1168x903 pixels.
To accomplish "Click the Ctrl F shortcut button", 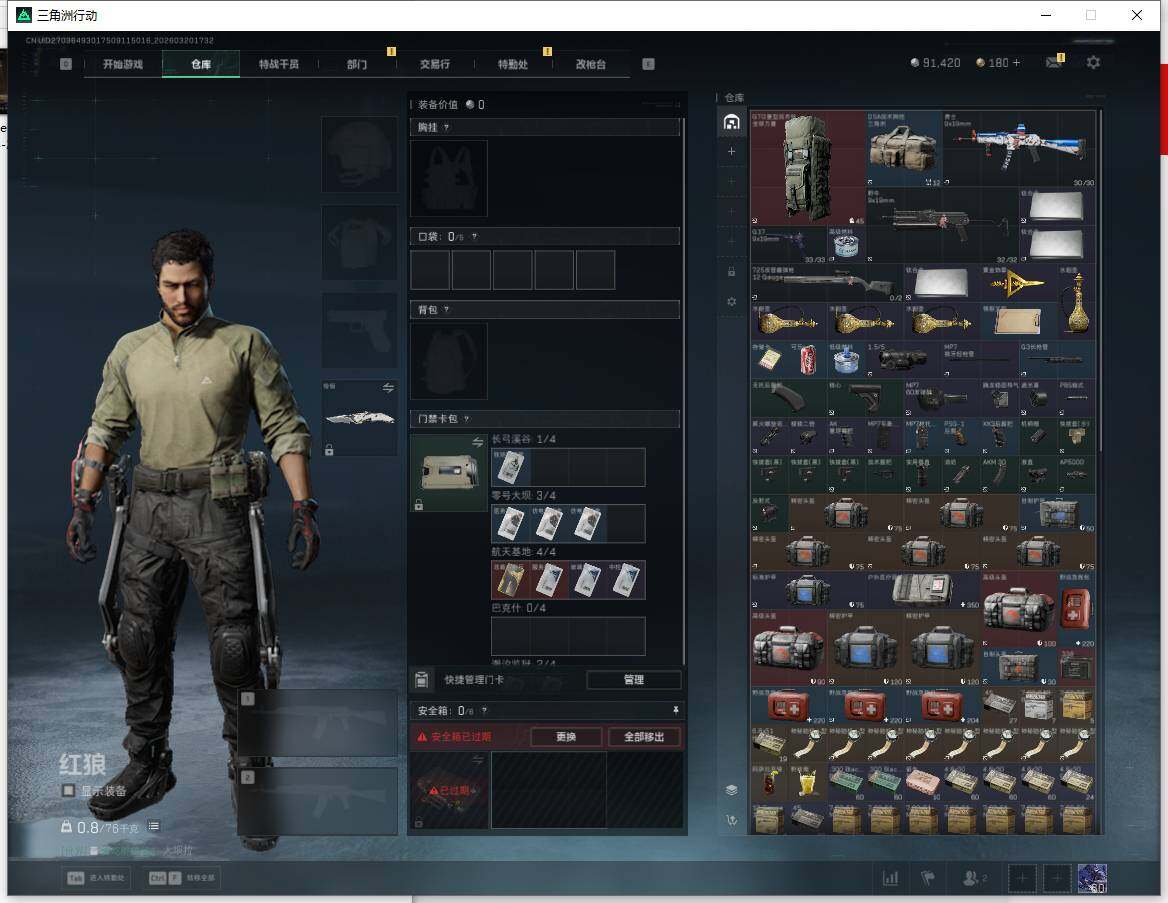I will click(182, 878).
